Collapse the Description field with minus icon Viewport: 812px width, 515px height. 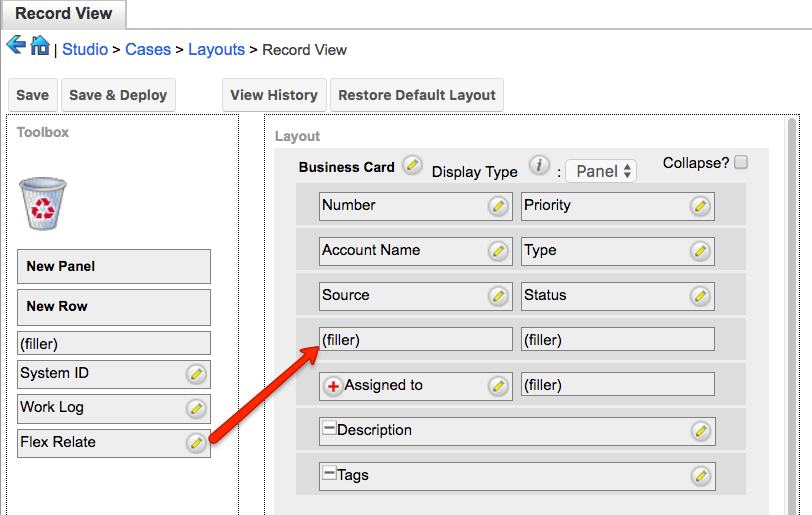pyautogui.click(x=329, y=429)
